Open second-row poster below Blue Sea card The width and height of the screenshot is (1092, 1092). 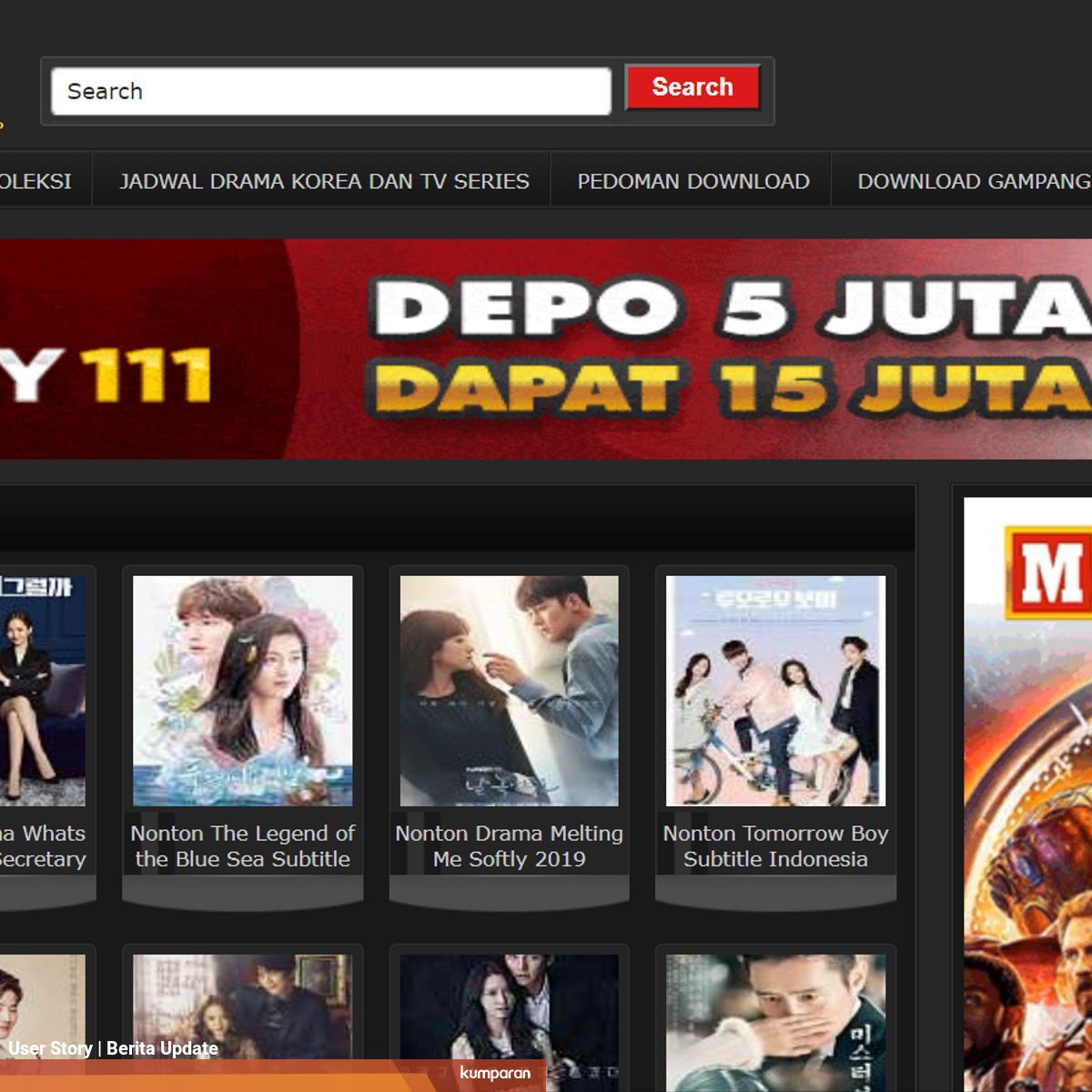tap(243, 1023)
